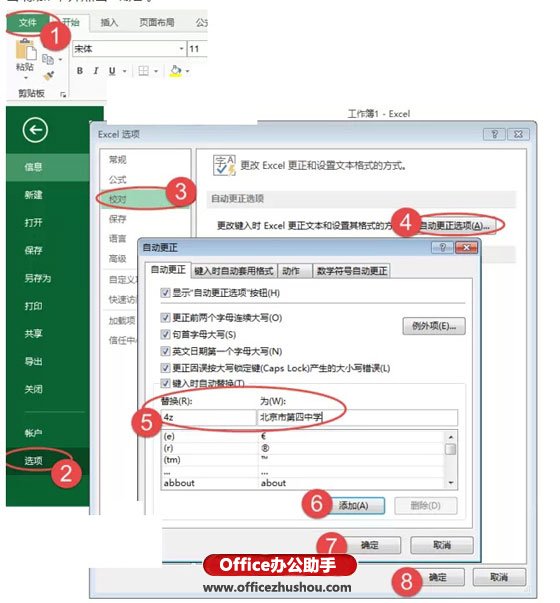Click the cell borders icon
Screen dimensions: 560x603
[x=143, y=71]
